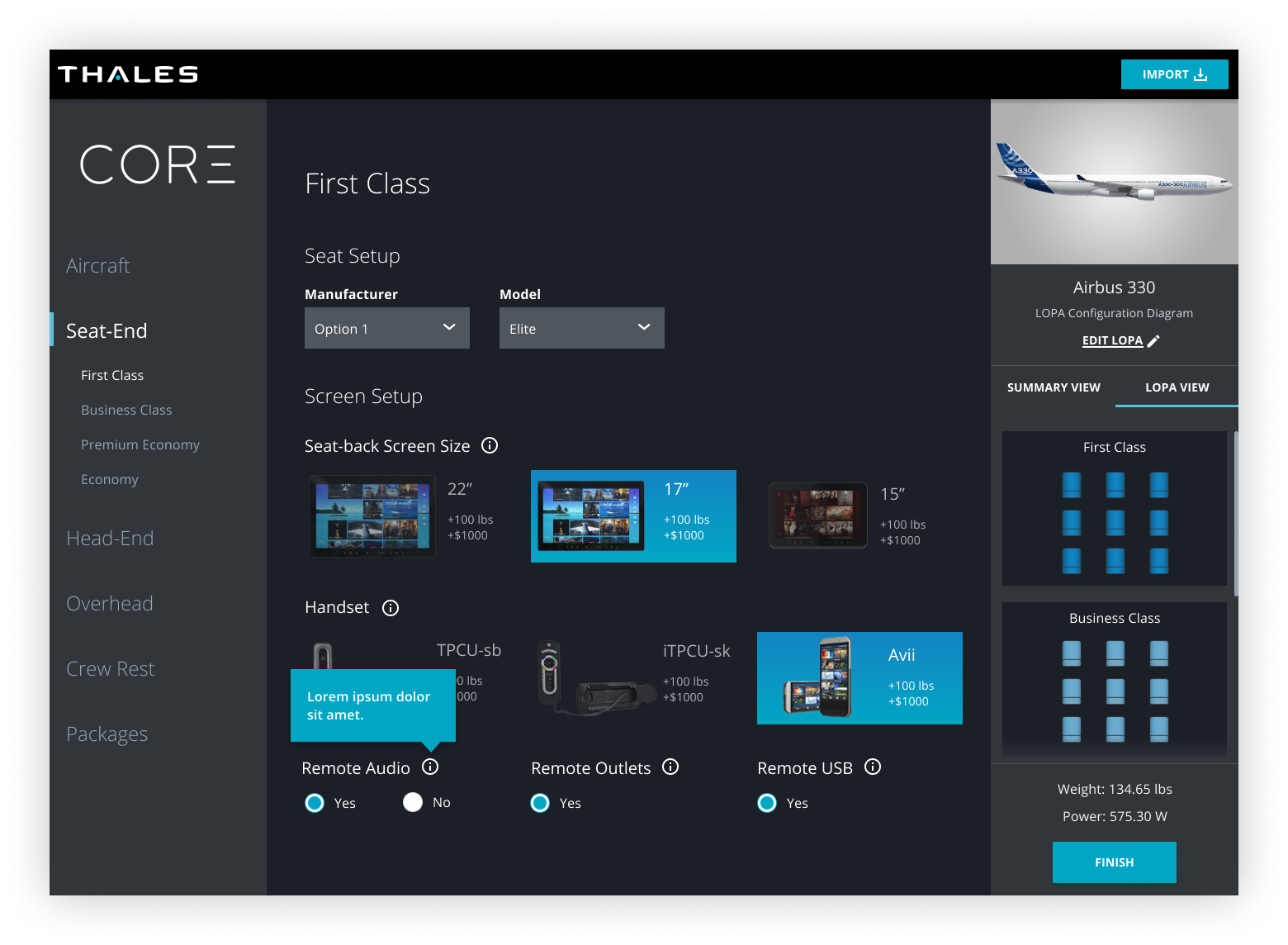Click the Weight: 134.65 lbs text

(1115, 789)
